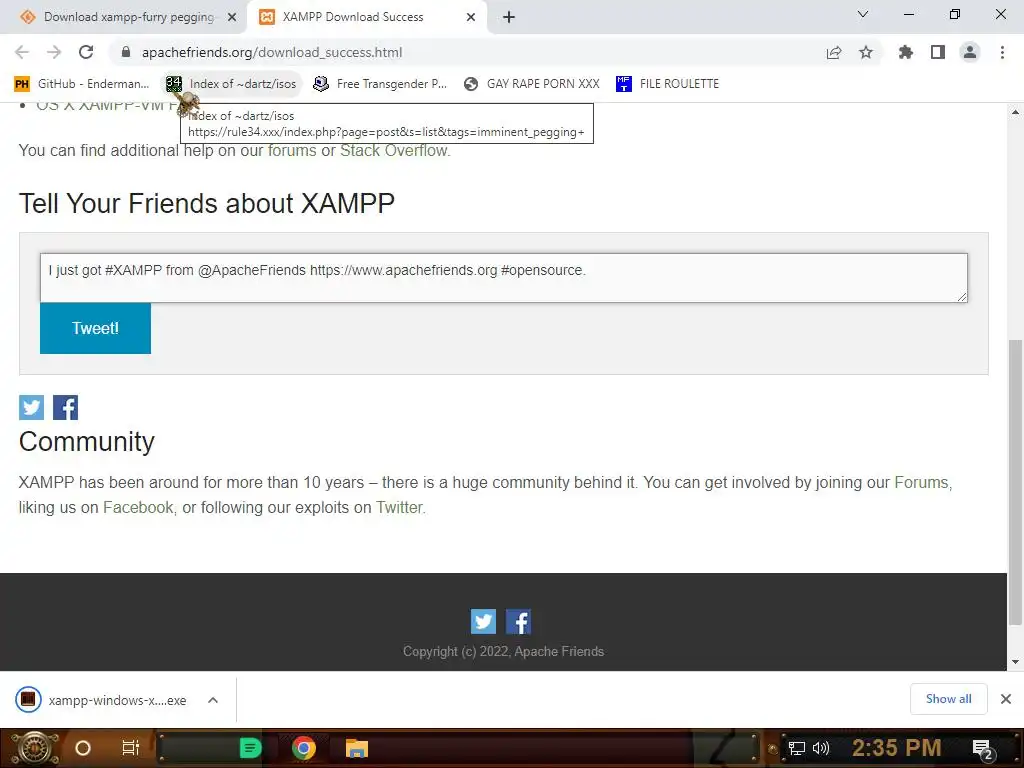The image size is (1024, 768).
Task: Open the Extensions puzzle icon
Action: tap(906, 52)
